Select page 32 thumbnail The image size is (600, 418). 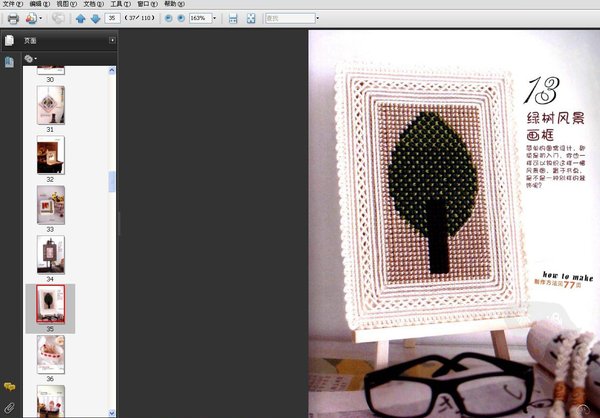pos(51,155)
